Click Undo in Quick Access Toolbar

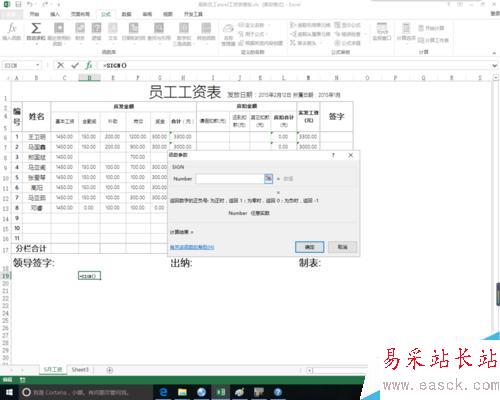30,4
